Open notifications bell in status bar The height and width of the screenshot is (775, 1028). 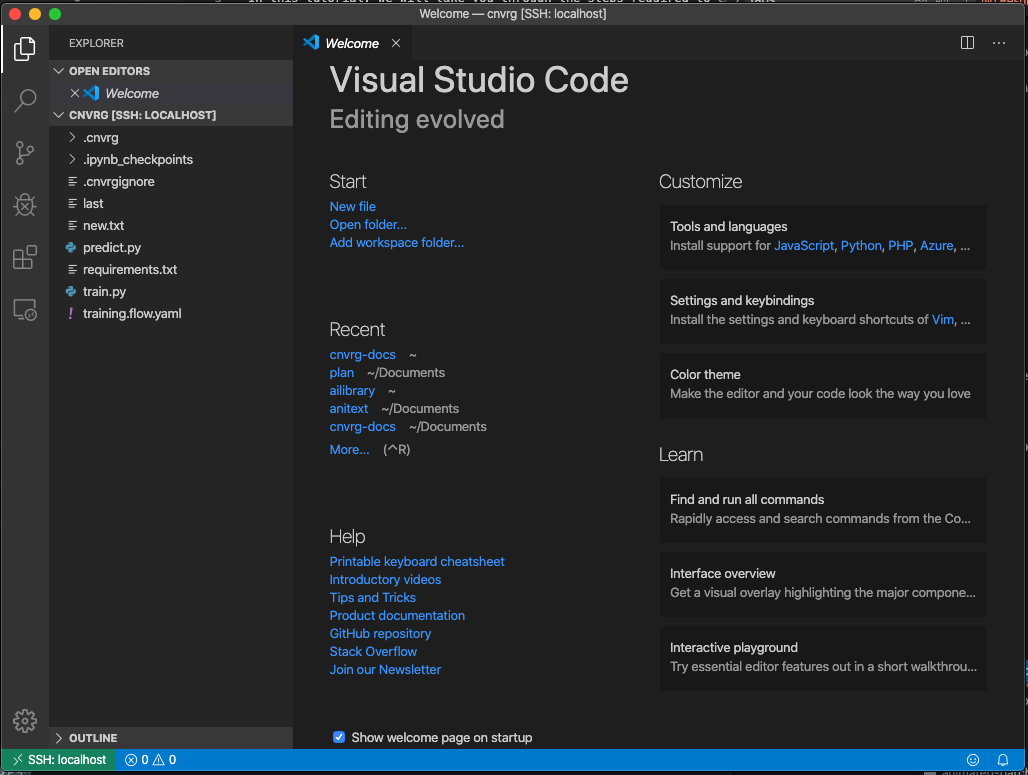tap(1002, 760)
